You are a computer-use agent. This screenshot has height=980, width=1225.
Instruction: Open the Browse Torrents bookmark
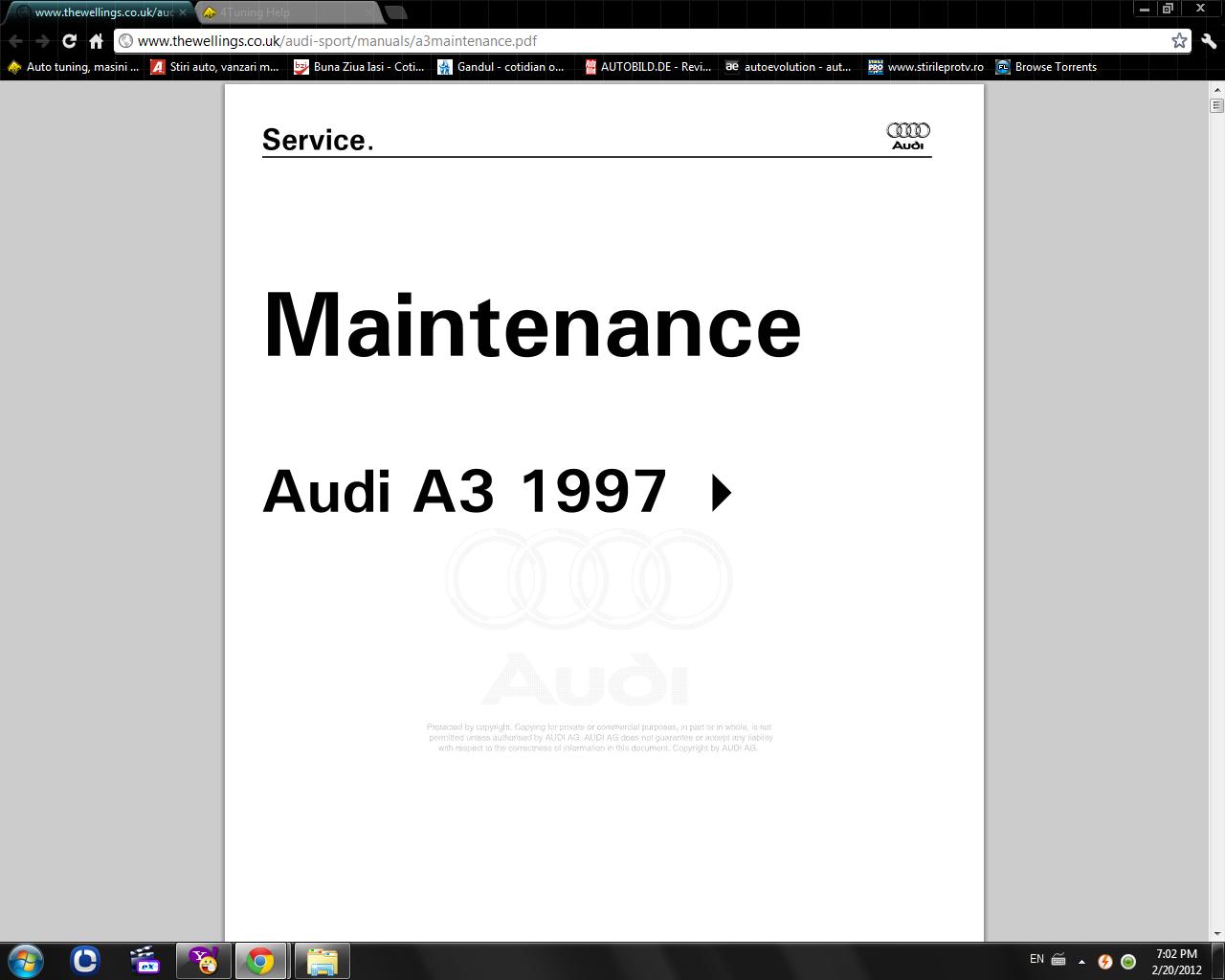click(1046, 67)
